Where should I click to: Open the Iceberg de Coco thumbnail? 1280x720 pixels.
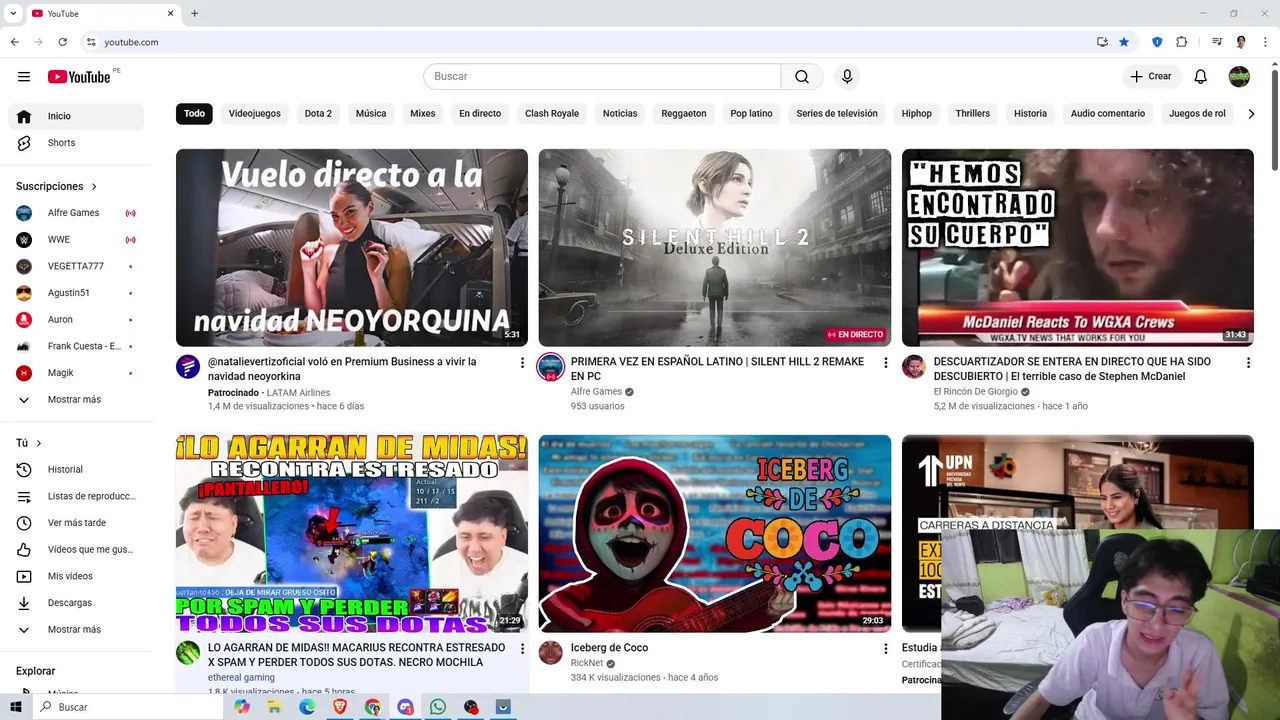[715, 533]
